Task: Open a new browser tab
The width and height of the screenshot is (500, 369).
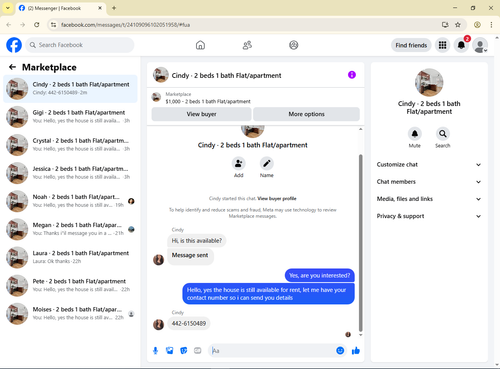Action: coord(114,8)
